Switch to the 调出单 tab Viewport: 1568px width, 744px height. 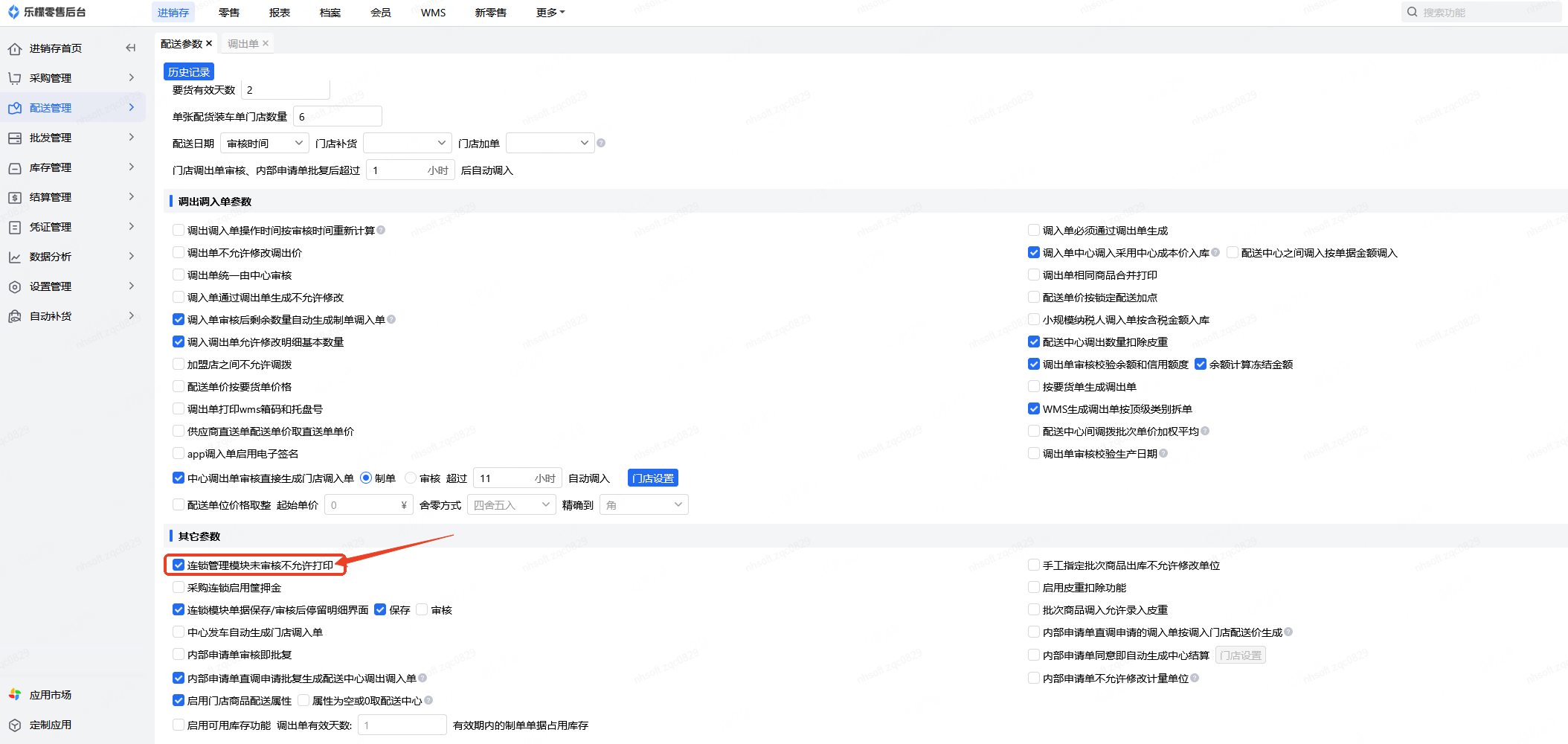coord(243,44)
